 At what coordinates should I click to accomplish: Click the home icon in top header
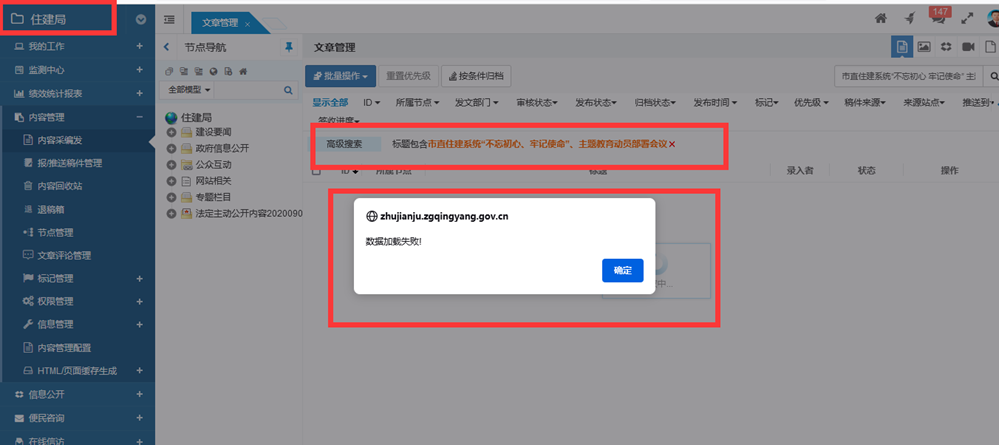(x=880, y=18)
